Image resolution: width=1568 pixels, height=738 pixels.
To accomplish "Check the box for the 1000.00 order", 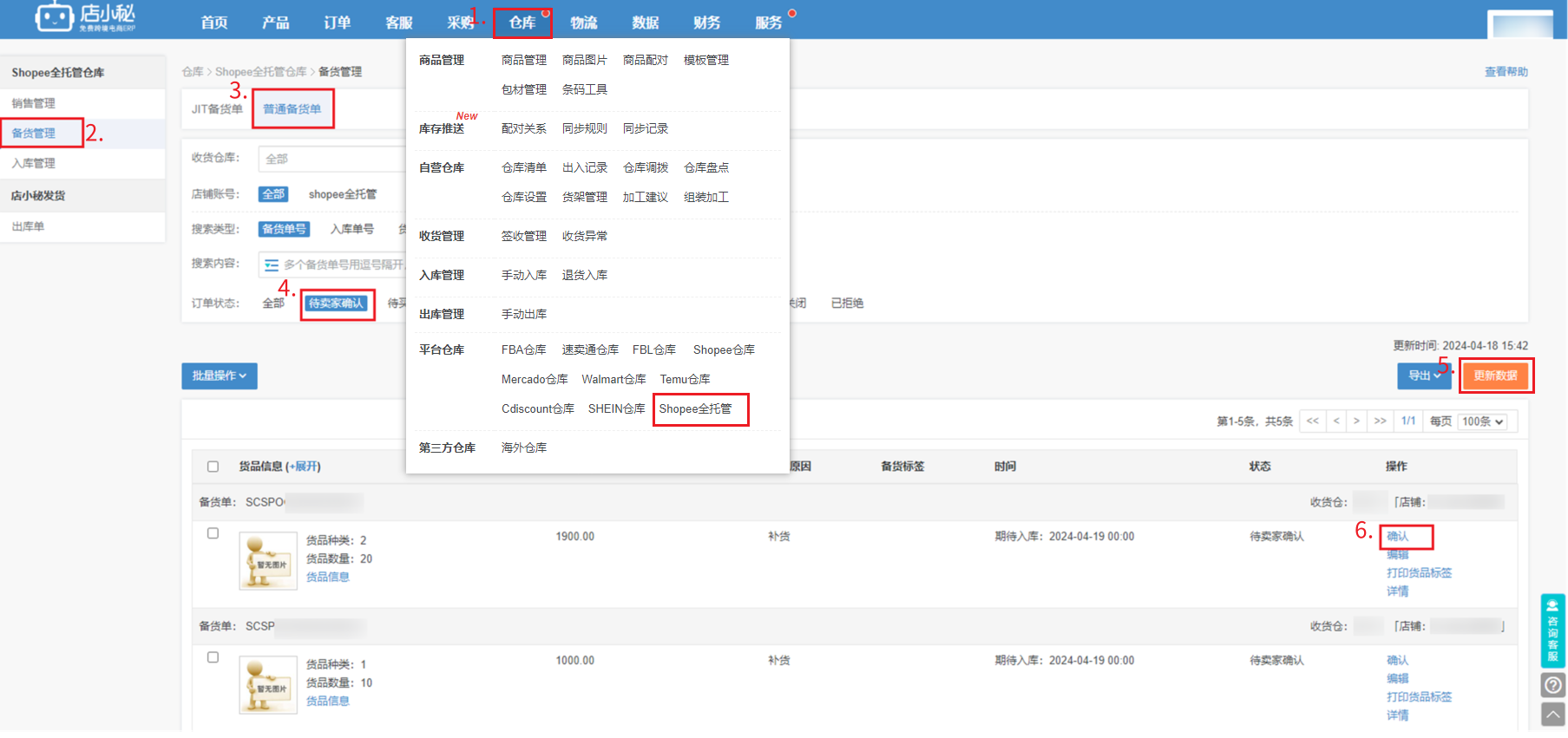I will (x=213, y=657).
